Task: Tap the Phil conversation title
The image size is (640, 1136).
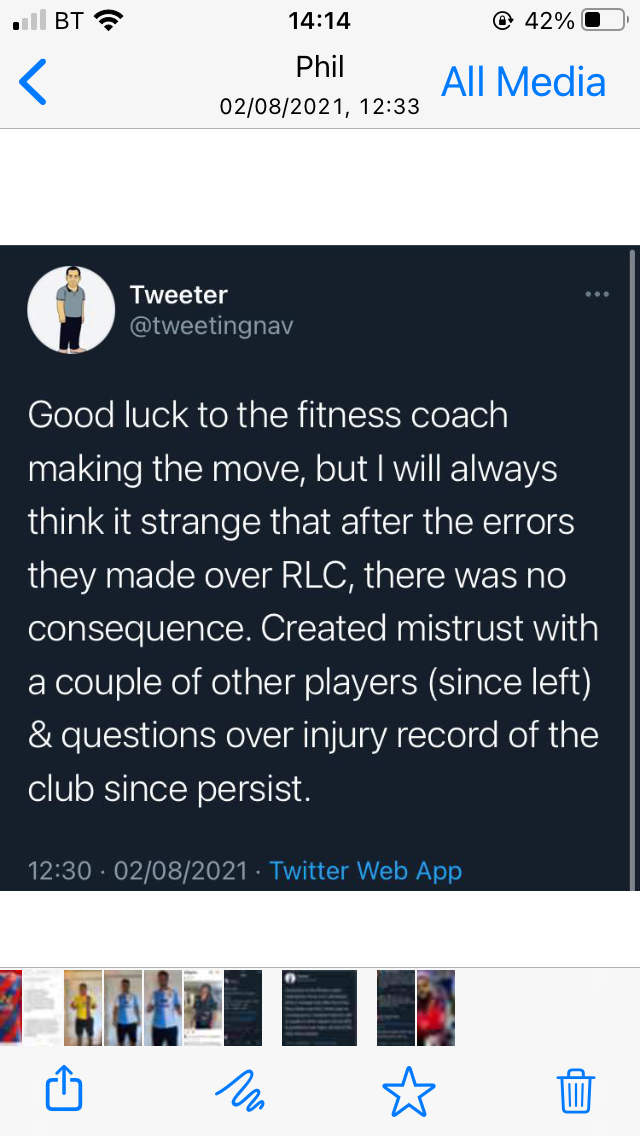Action: tap(320, 67)
